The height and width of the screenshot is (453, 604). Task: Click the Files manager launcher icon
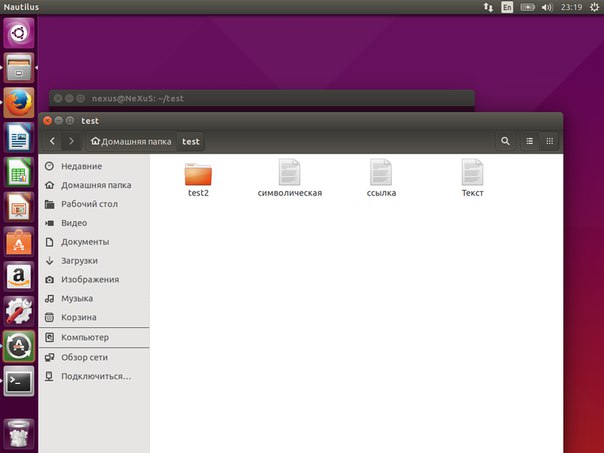point(18,68)
